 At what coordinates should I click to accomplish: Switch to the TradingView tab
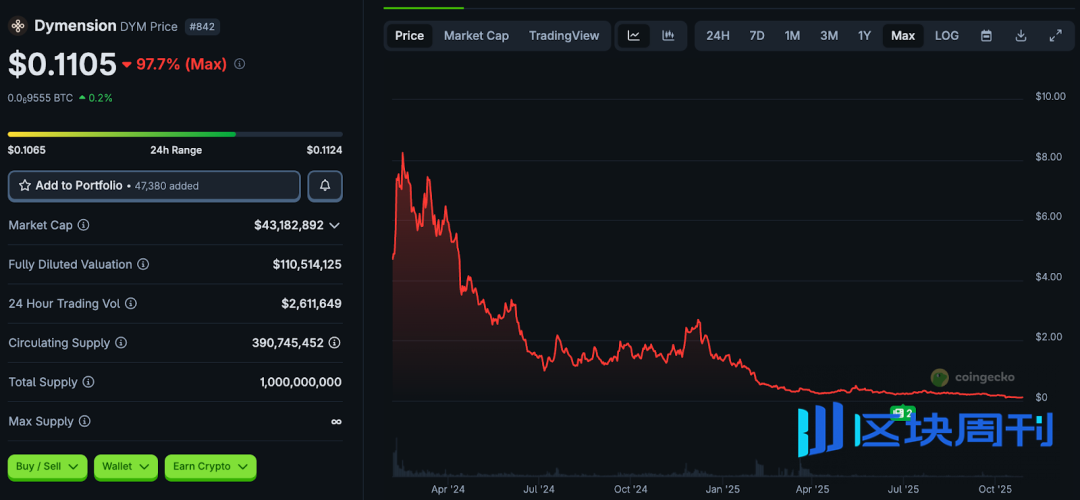(564, 36)
